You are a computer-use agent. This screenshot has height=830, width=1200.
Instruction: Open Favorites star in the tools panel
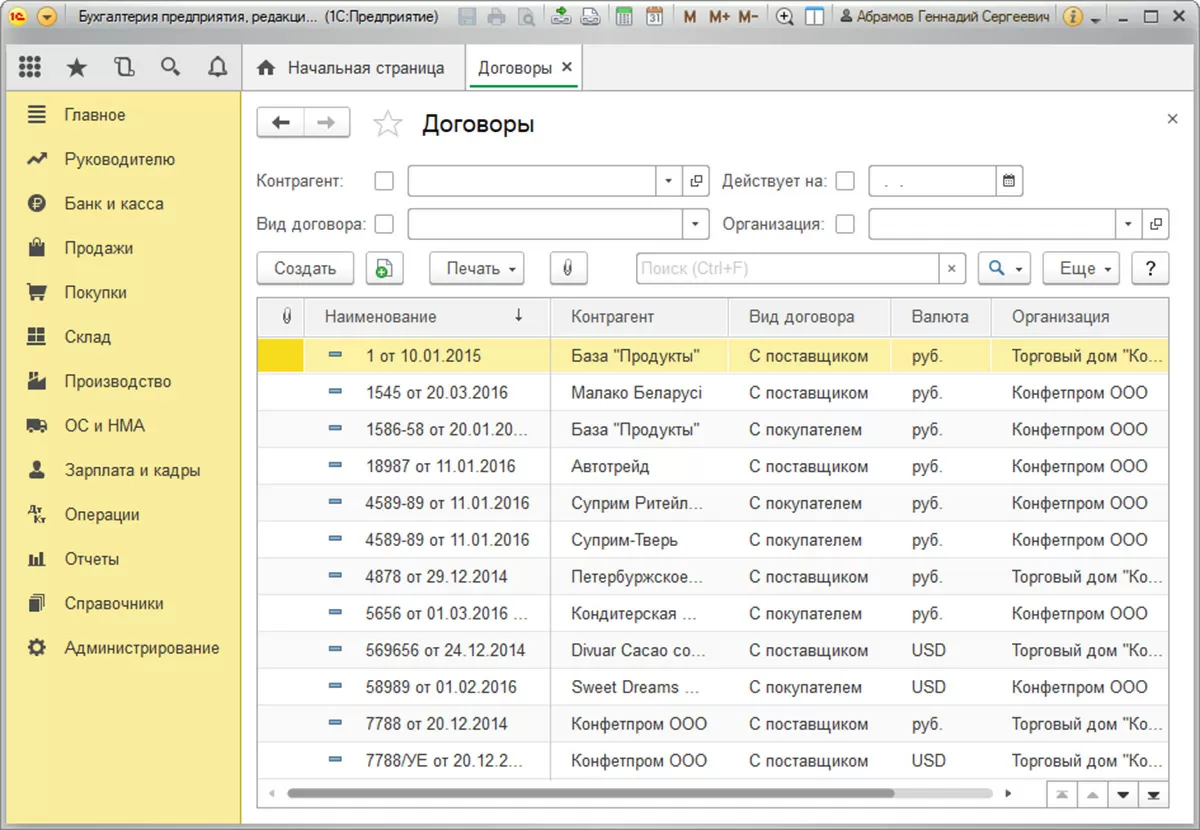click(77, 67)
